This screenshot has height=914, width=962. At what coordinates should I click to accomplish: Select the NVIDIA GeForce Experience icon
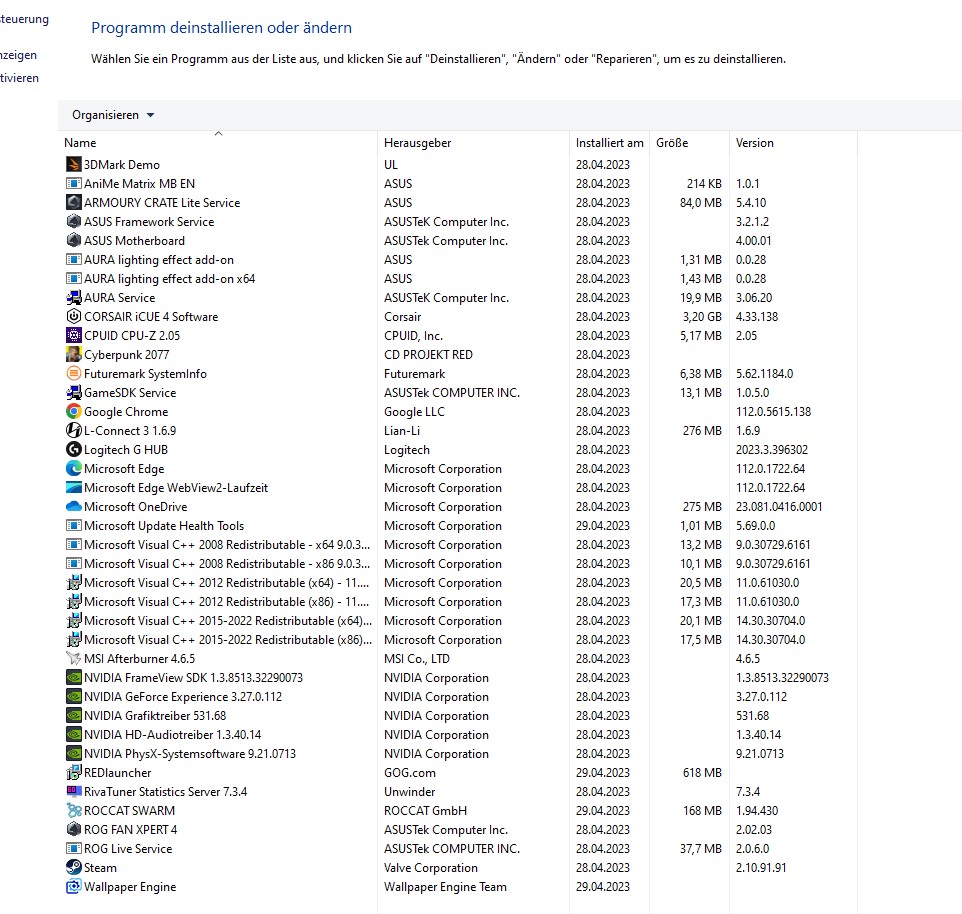[74, 697]
